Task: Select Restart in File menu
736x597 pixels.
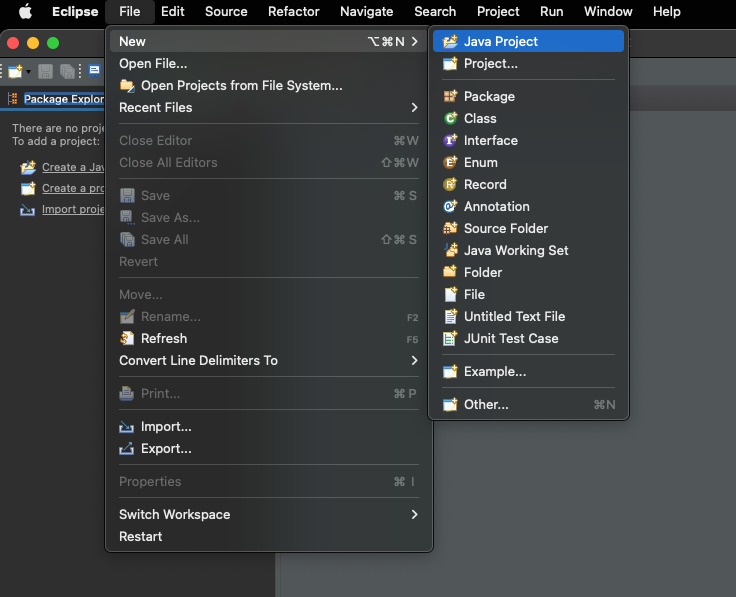Action: pos(269,536)
